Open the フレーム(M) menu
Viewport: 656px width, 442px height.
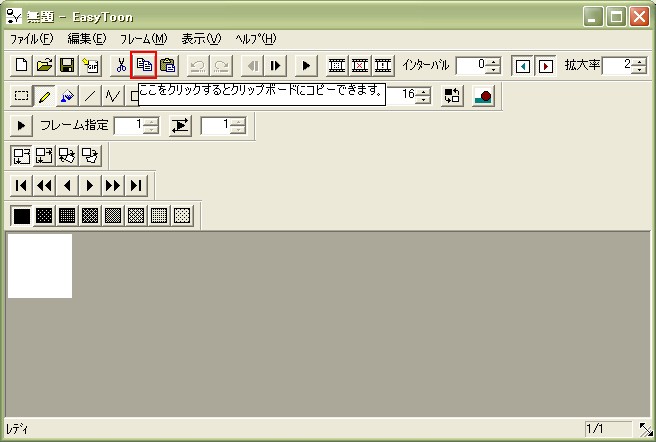tap(144, 39)
